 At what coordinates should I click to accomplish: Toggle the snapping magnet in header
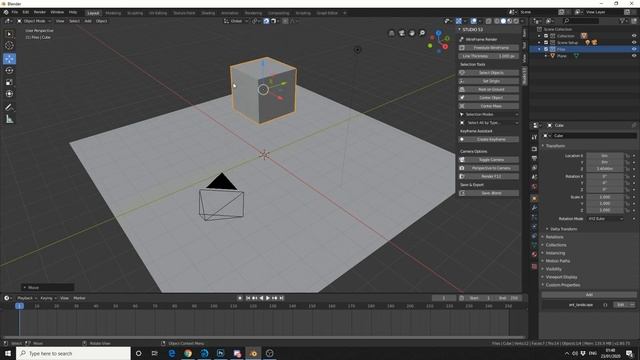pyautogui.click(x=266, y=21)
